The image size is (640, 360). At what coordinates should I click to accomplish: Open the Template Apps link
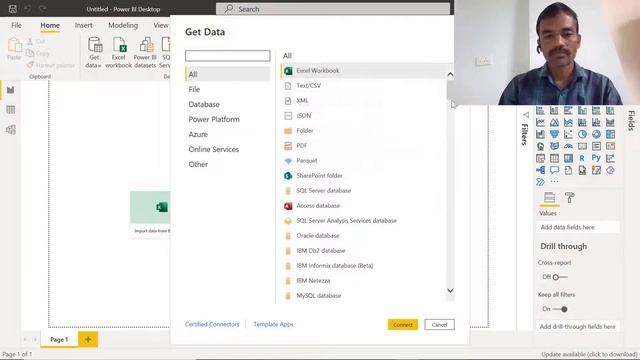click(273, 324)
